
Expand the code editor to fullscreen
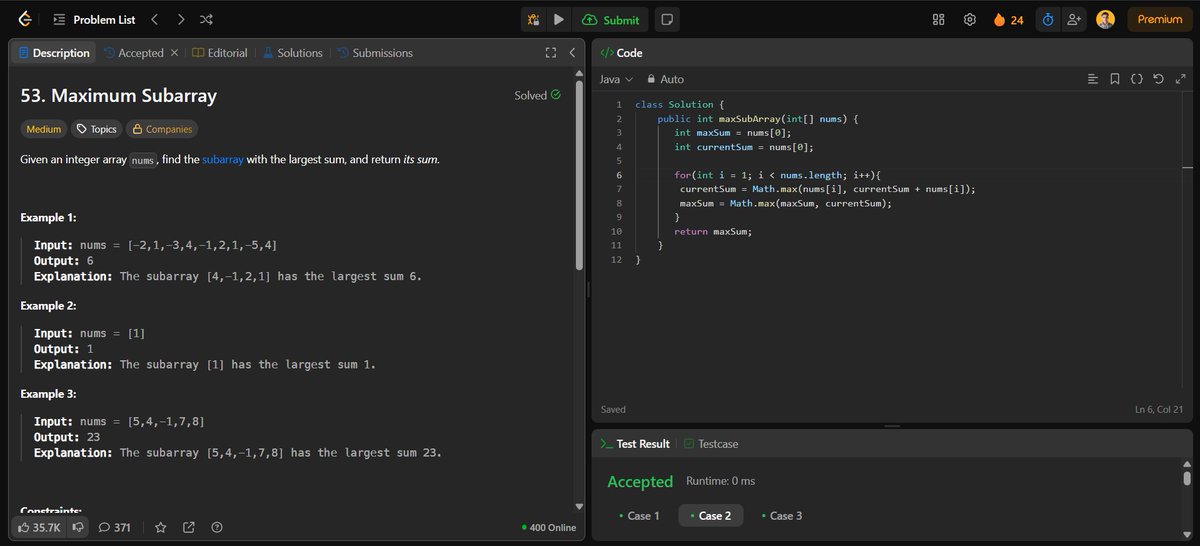[1179, 79]
